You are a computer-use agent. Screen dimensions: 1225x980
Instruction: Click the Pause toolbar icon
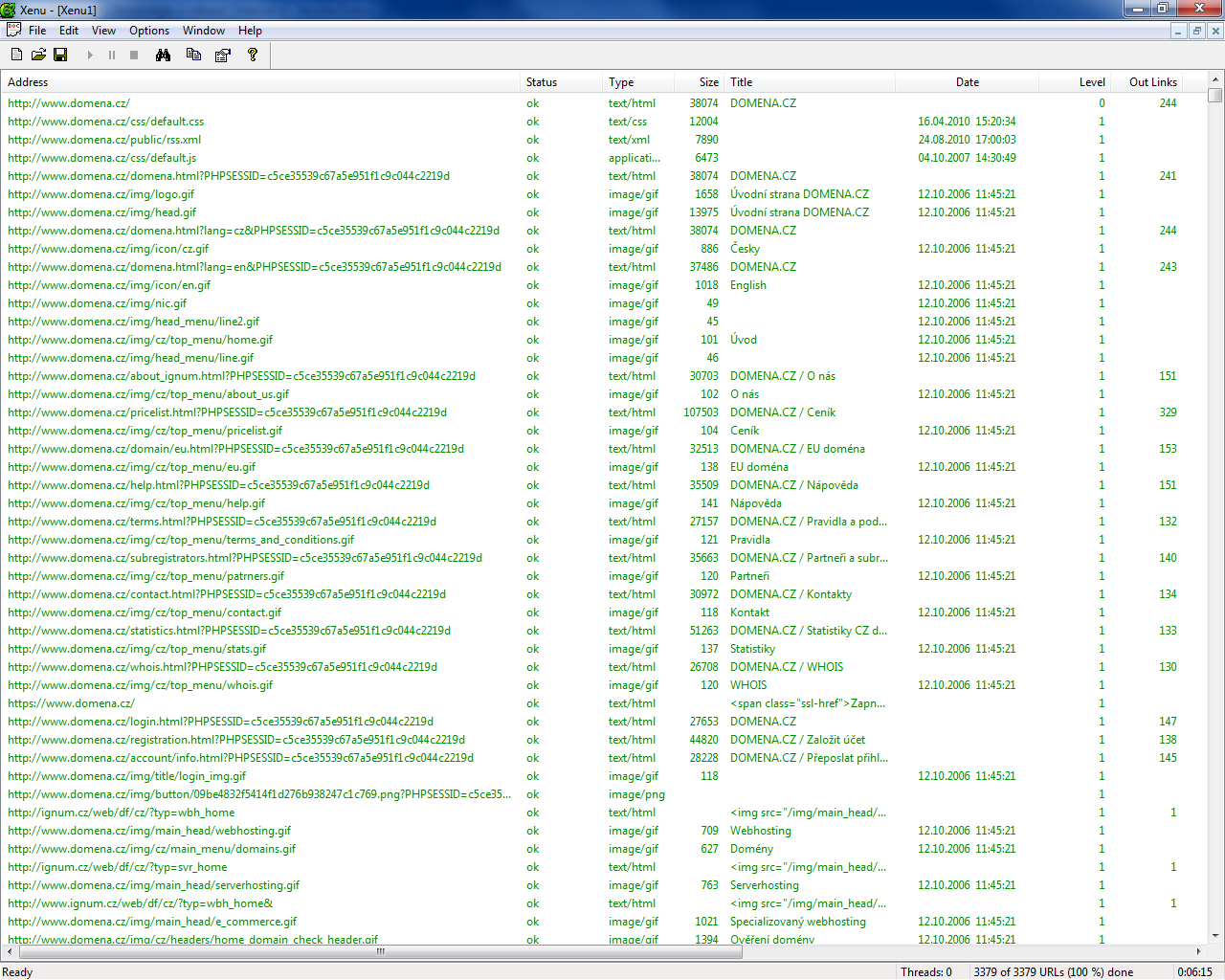112,55
